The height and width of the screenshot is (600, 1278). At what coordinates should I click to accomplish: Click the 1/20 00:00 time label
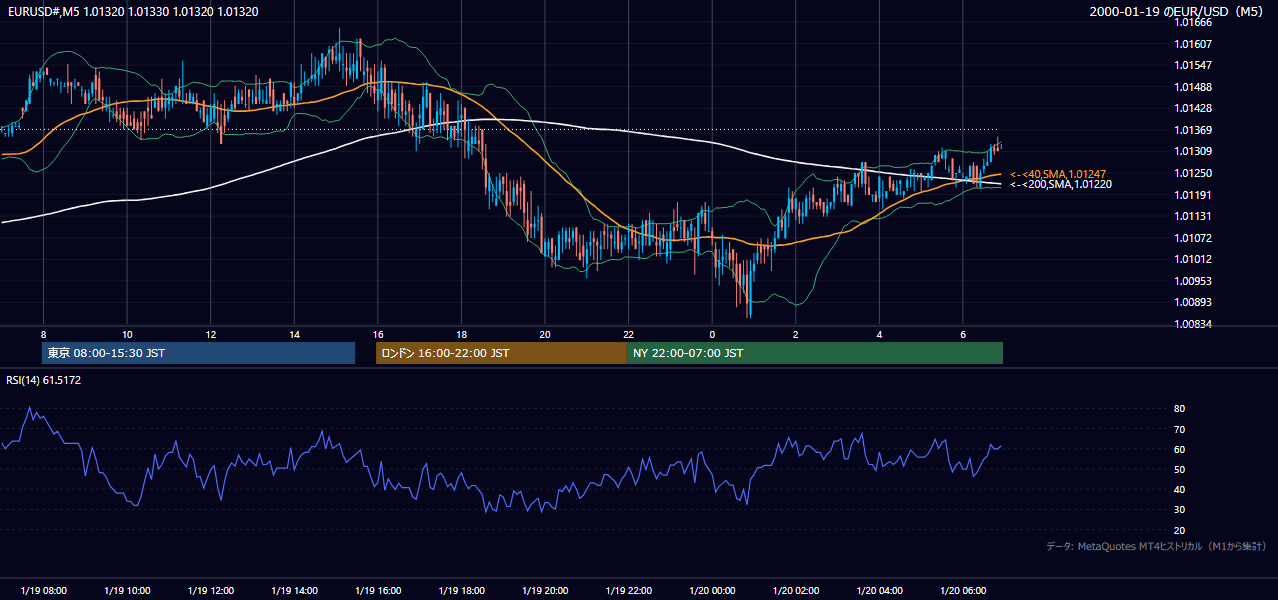point(712,590)
